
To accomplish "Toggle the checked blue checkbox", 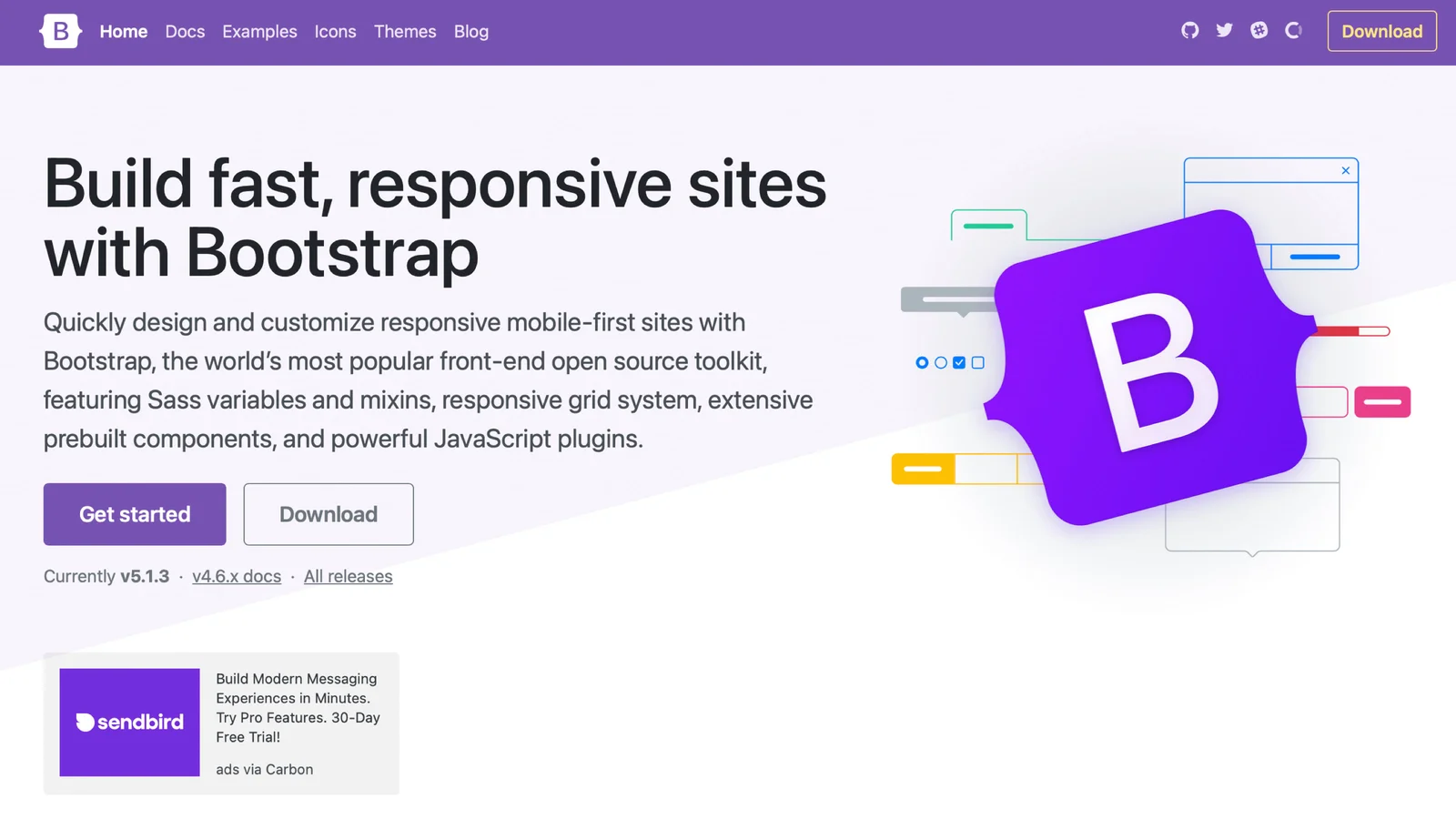I will 959,363.
